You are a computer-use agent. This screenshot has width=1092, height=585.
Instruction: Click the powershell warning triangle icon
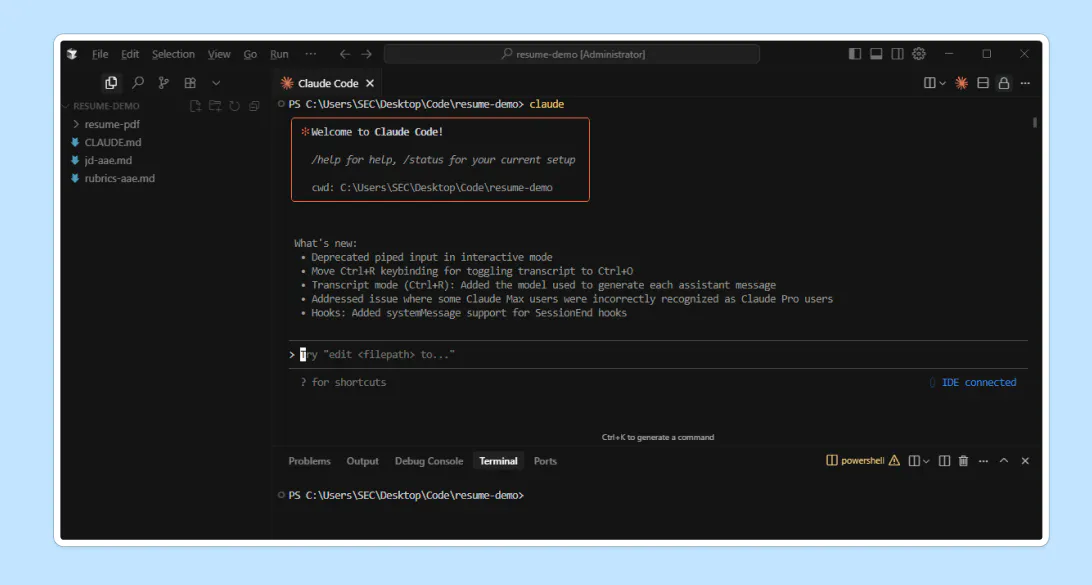click(894, 461)
